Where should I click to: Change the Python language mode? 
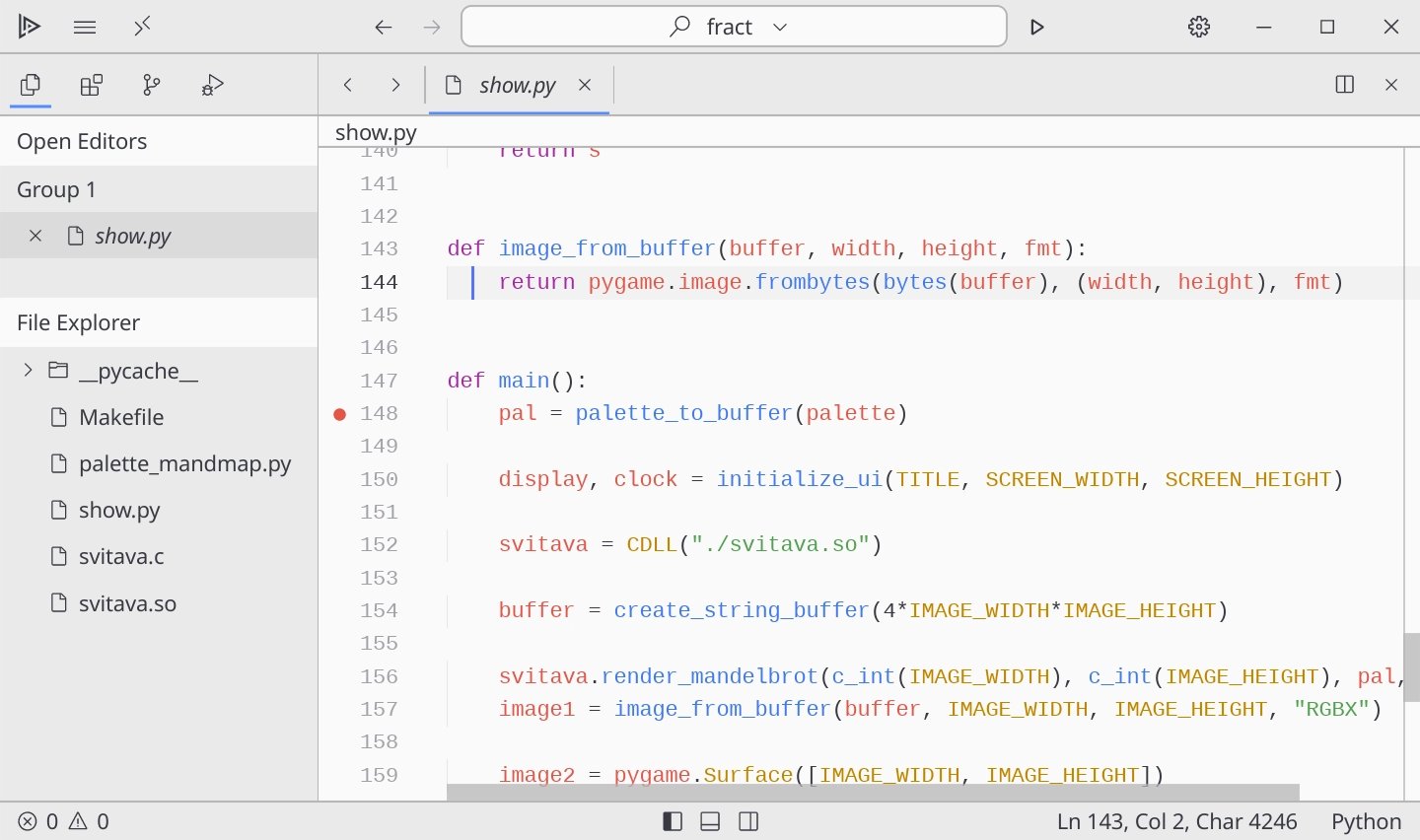pos(1365,821)
